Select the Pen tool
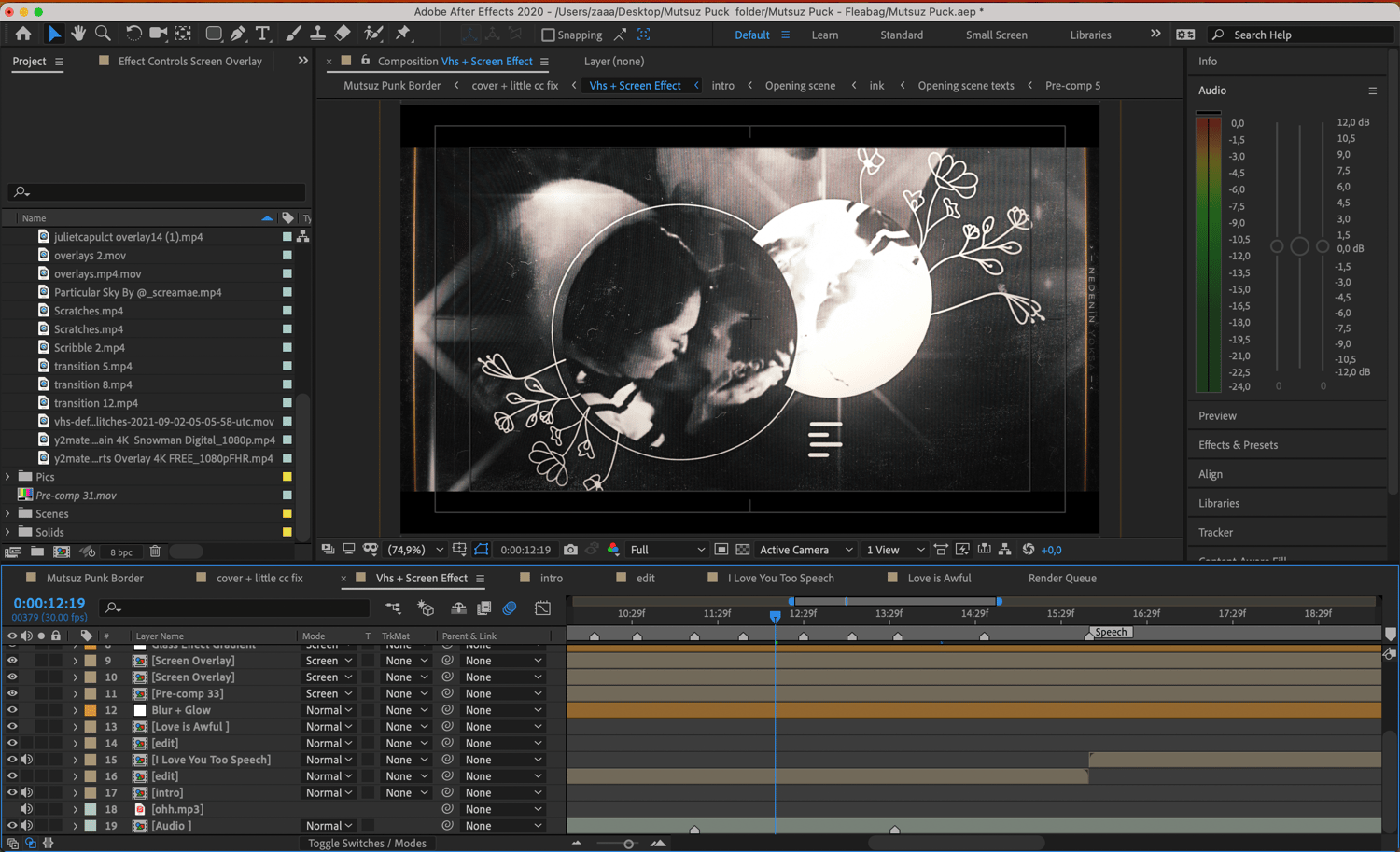Viewport: 1400px width, 852px height. click(238, 34)
